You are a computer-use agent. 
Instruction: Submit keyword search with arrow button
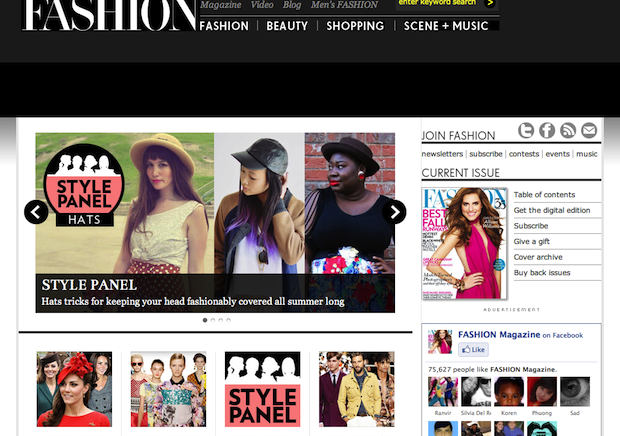[x=490, y=3]
